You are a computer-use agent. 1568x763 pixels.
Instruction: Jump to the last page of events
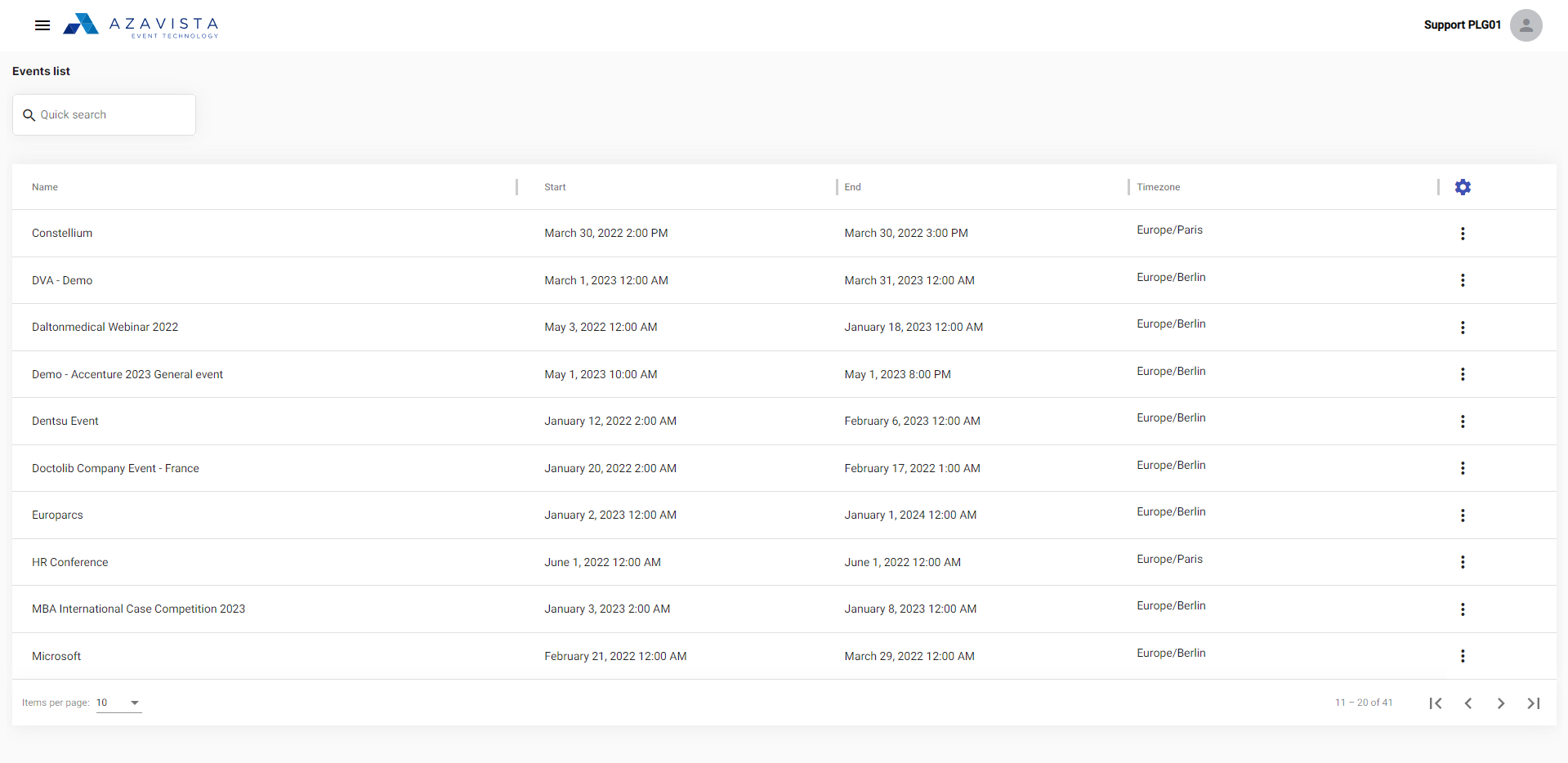tap(1534, 703)
